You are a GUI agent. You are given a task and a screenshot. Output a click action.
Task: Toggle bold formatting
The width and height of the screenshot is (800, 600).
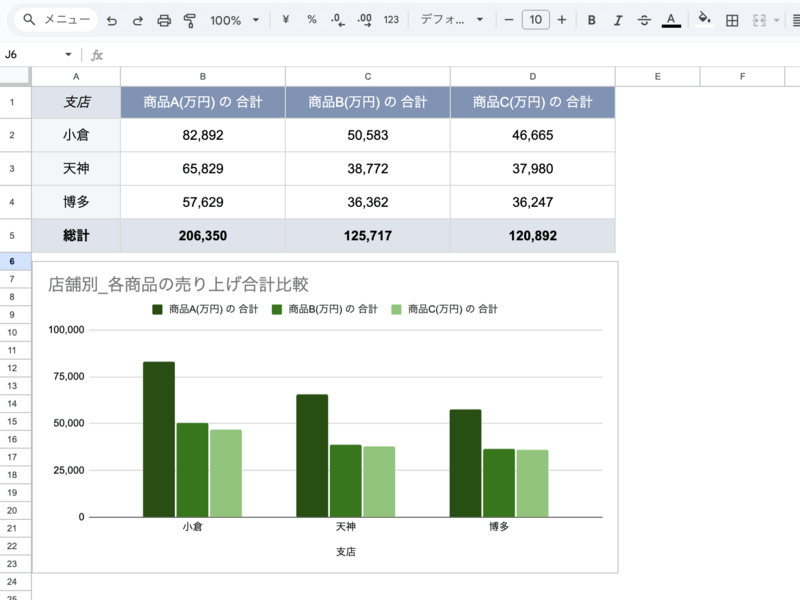(x=592, y=20)
